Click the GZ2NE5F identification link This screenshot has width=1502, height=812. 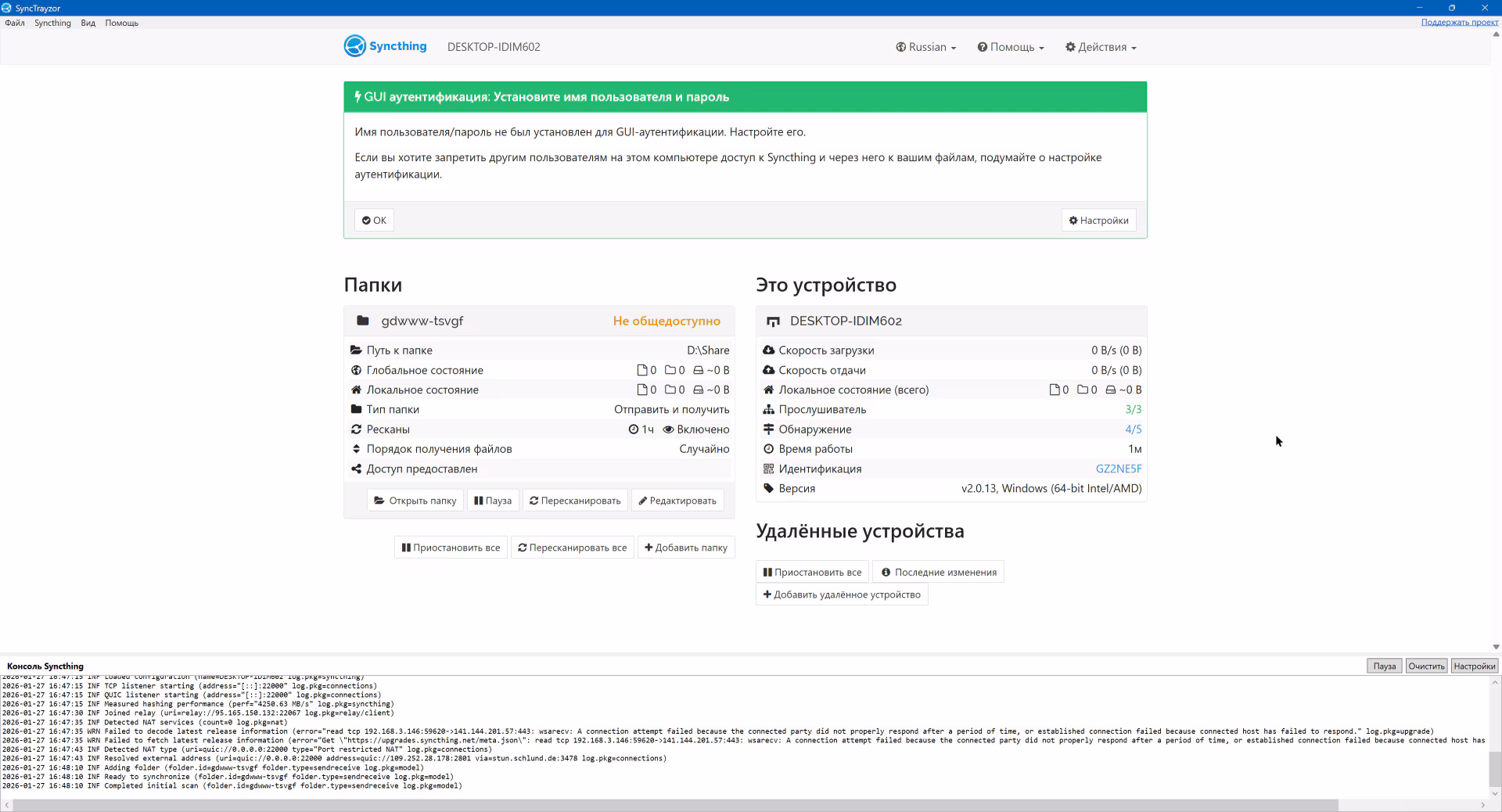1119,469
